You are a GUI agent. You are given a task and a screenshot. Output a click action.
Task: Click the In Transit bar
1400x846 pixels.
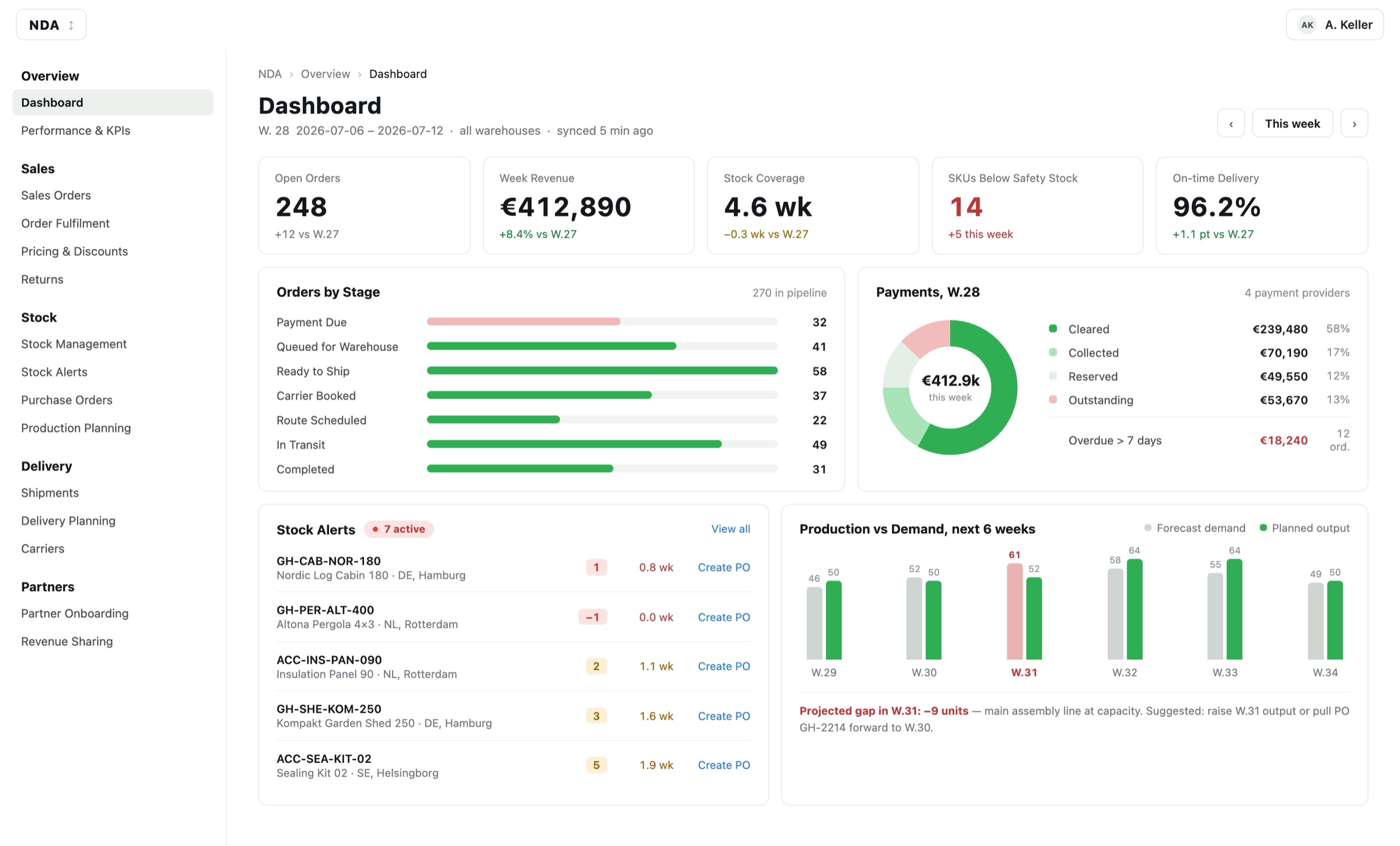602,444
